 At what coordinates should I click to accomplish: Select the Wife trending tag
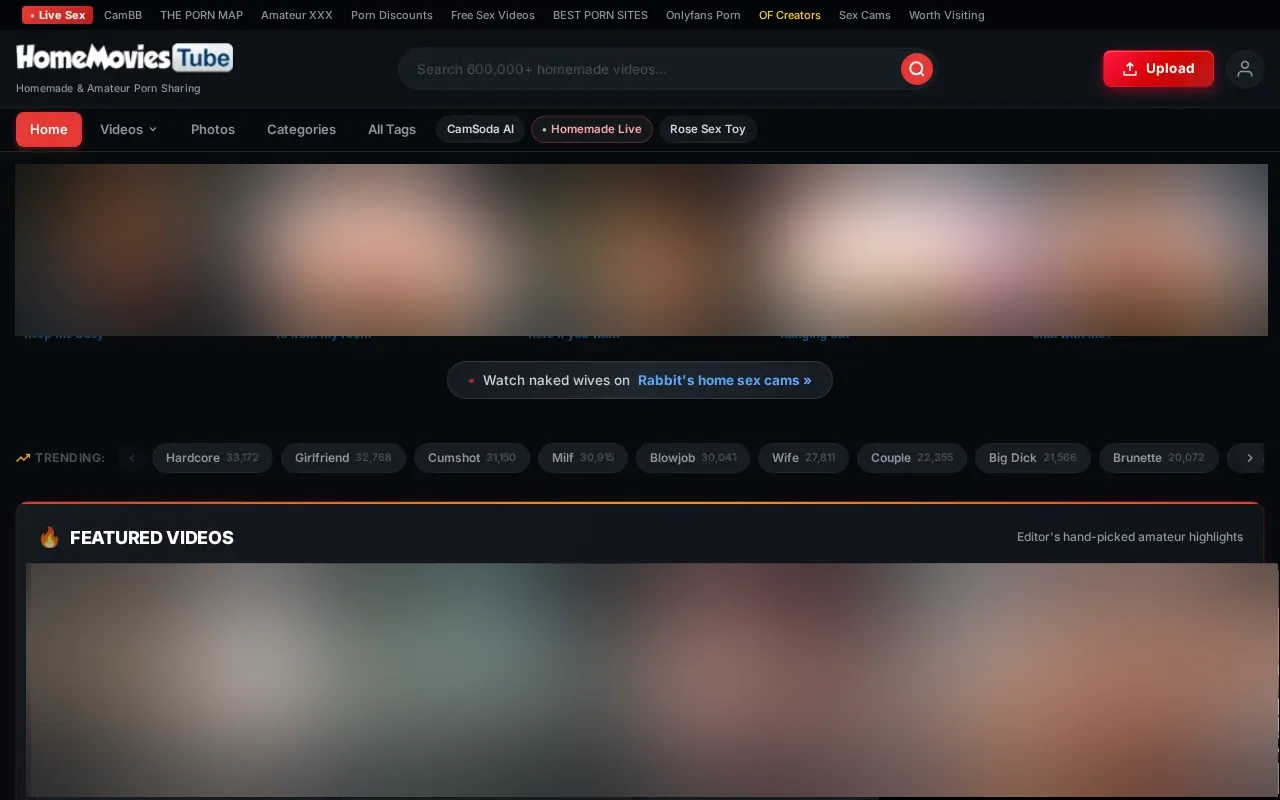pos(803,458)
